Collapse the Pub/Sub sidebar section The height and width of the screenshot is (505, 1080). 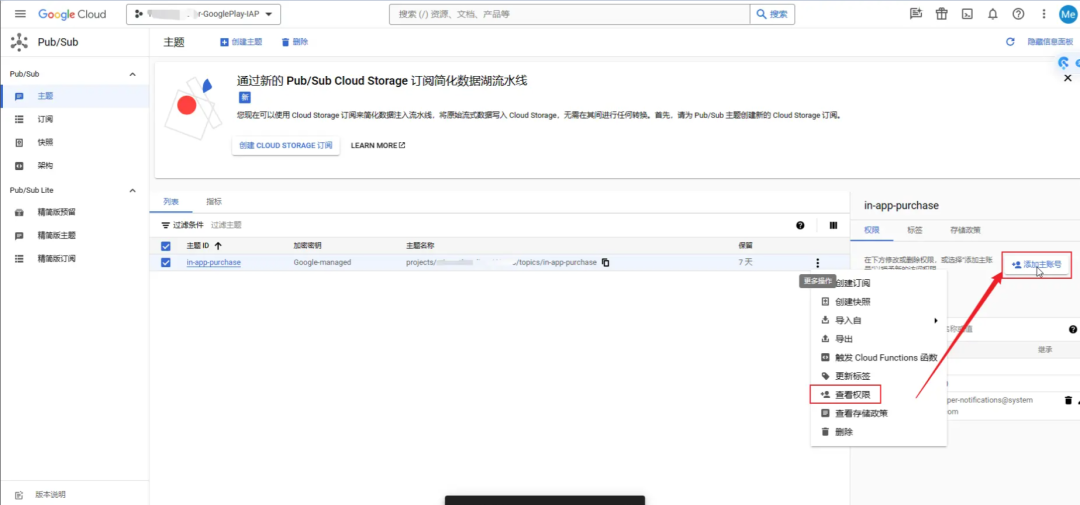point(133,74)
